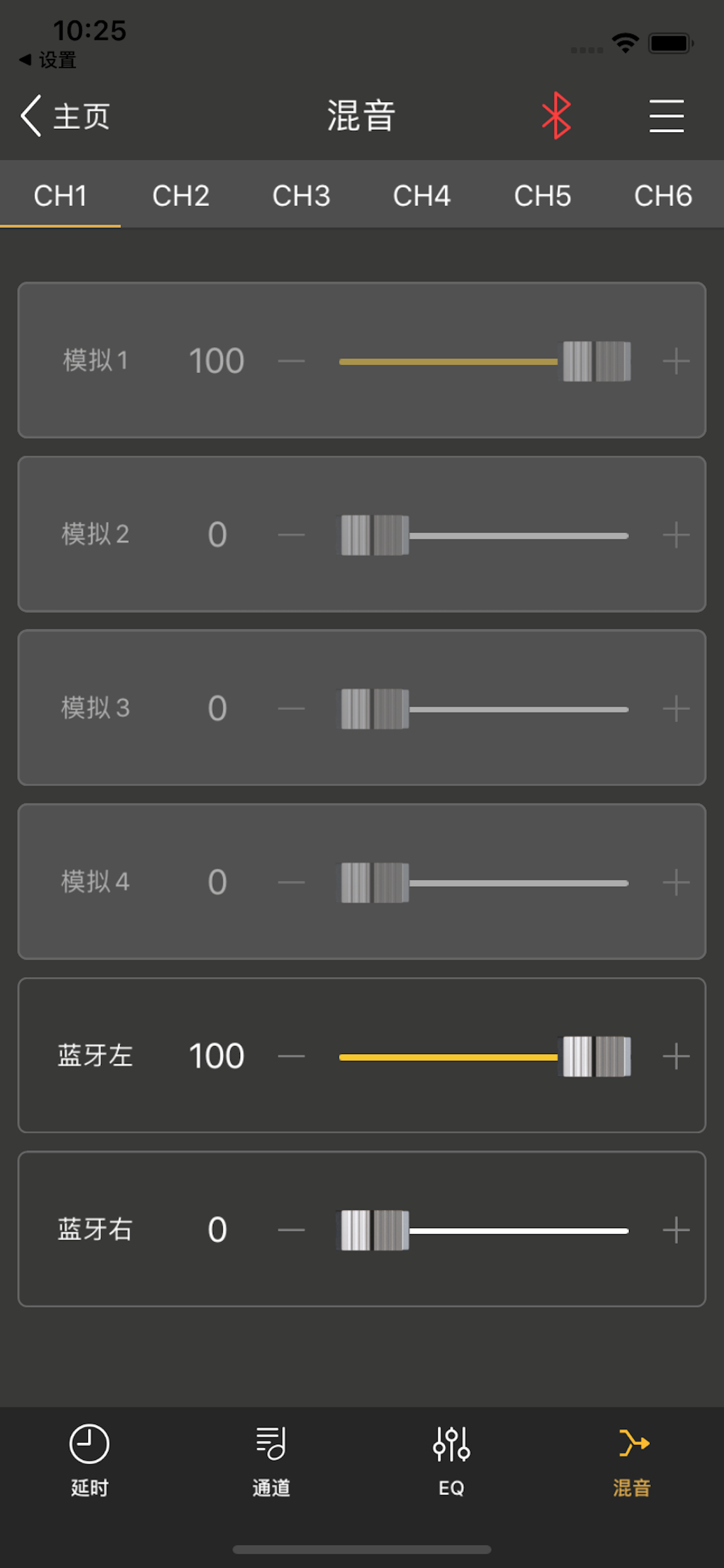Return to 主页 via the back button
Viewport: 724px width, 1568px height.
[x=67, y=116]
